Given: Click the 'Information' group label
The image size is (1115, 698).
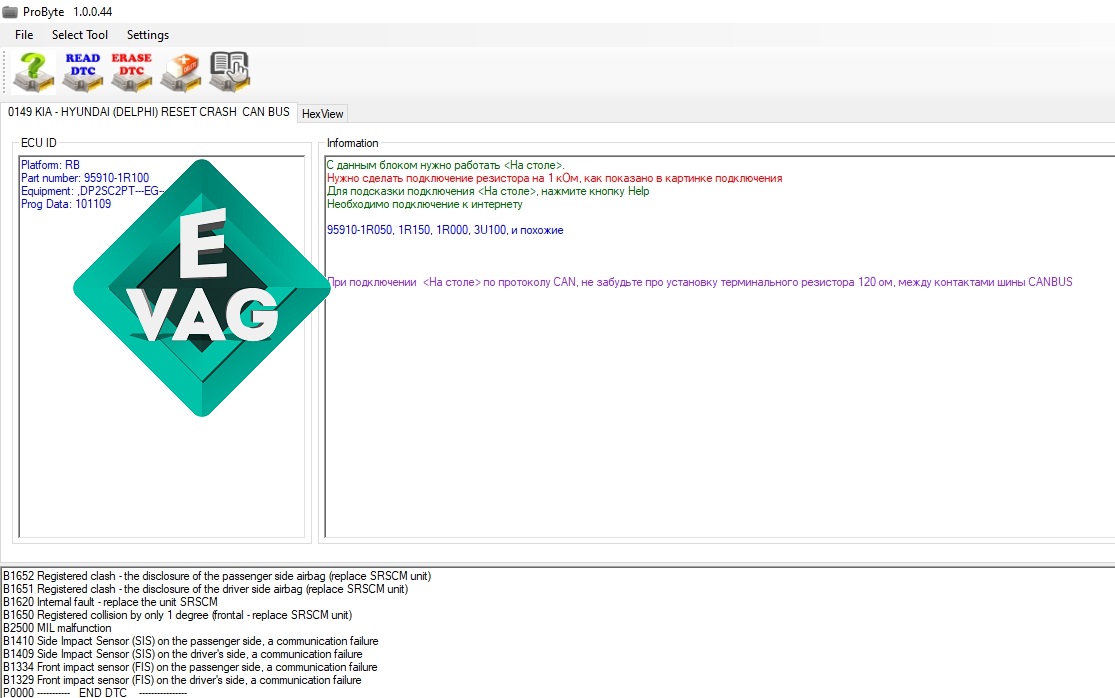Looking at the screenshot, I should (x=353, y=143).
